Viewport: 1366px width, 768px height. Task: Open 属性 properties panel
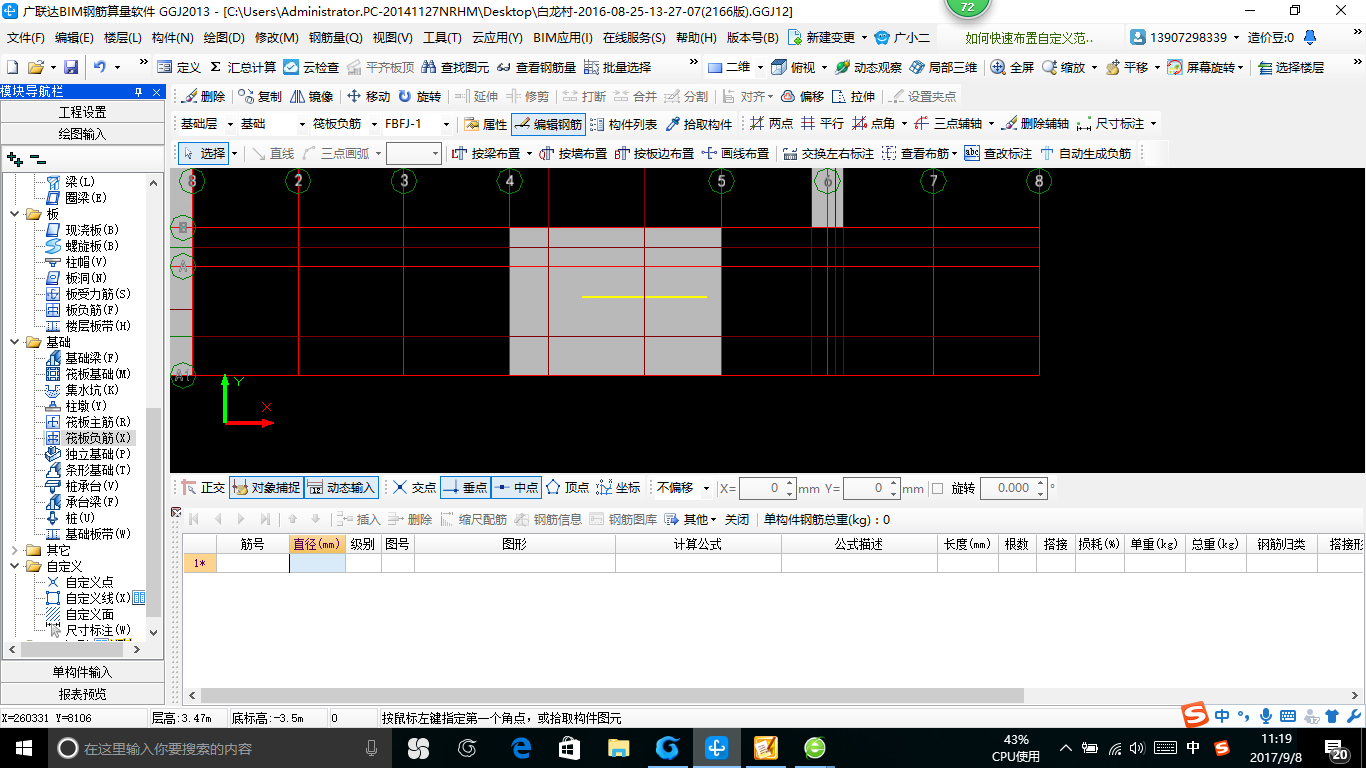486,124
